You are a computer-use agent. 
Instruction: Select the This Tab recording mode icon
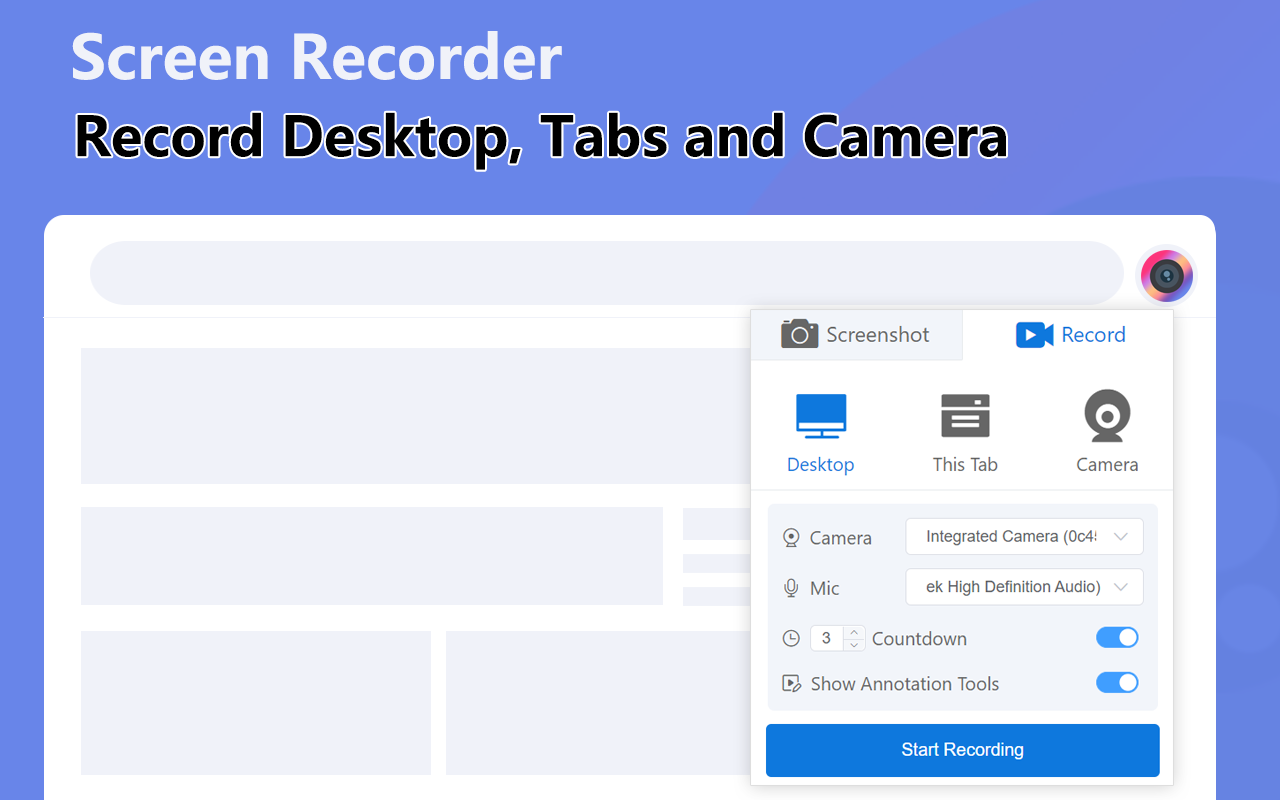(x=964, y=415)
